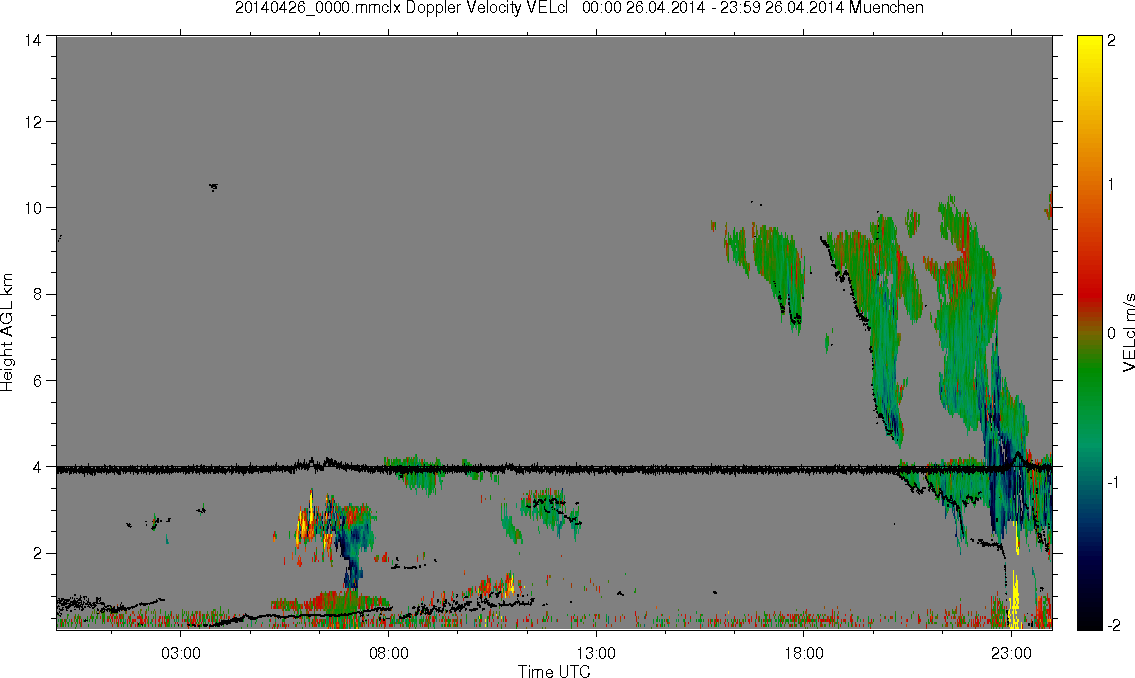The image size is (1135, 678).
Task: Click the 23:00 time tick label
Action: (x=1011, y=653)
